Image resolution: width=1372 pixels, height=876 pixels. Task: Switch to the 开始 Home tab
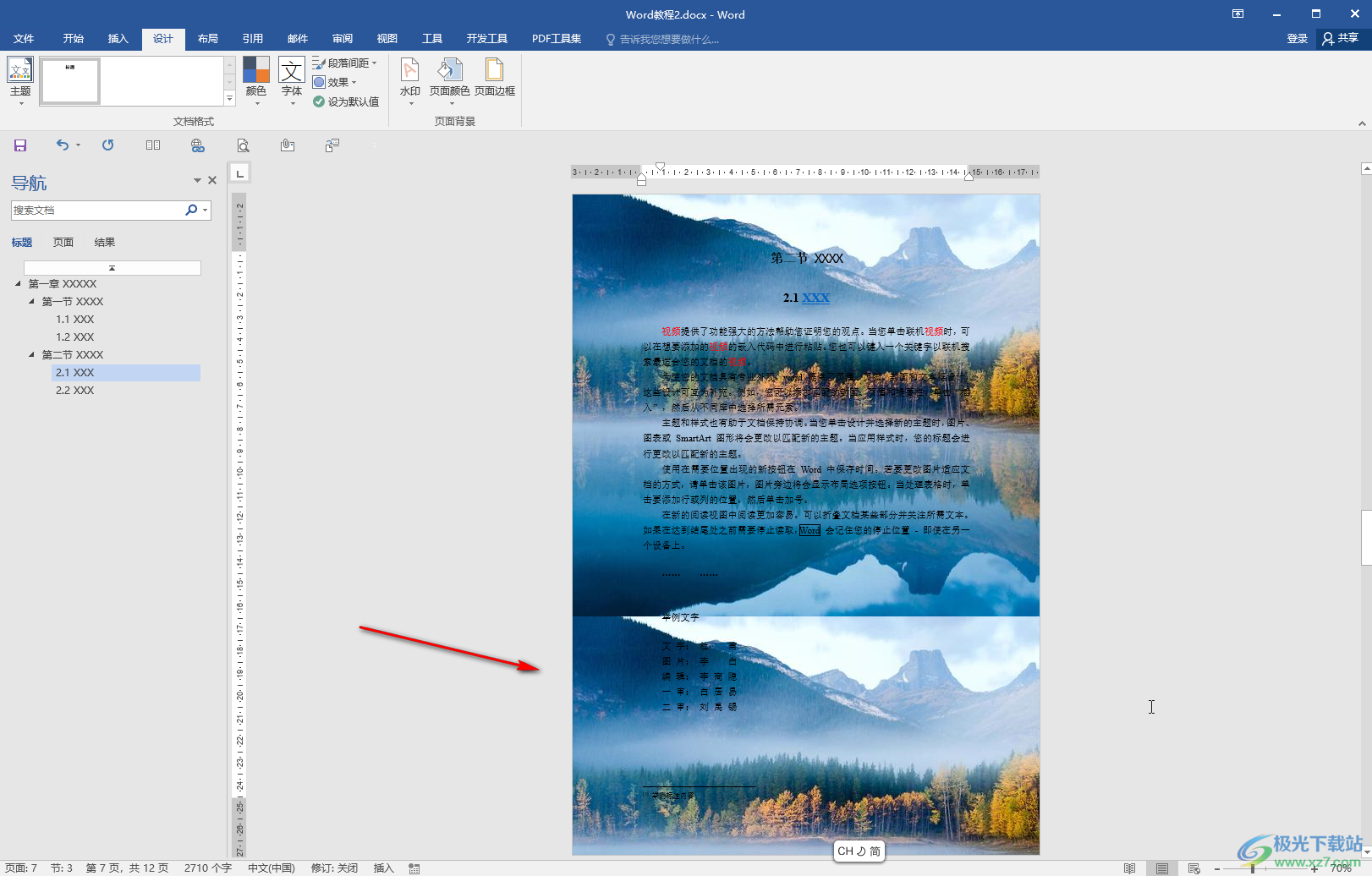pyautogui.click(x=74, y=39)
